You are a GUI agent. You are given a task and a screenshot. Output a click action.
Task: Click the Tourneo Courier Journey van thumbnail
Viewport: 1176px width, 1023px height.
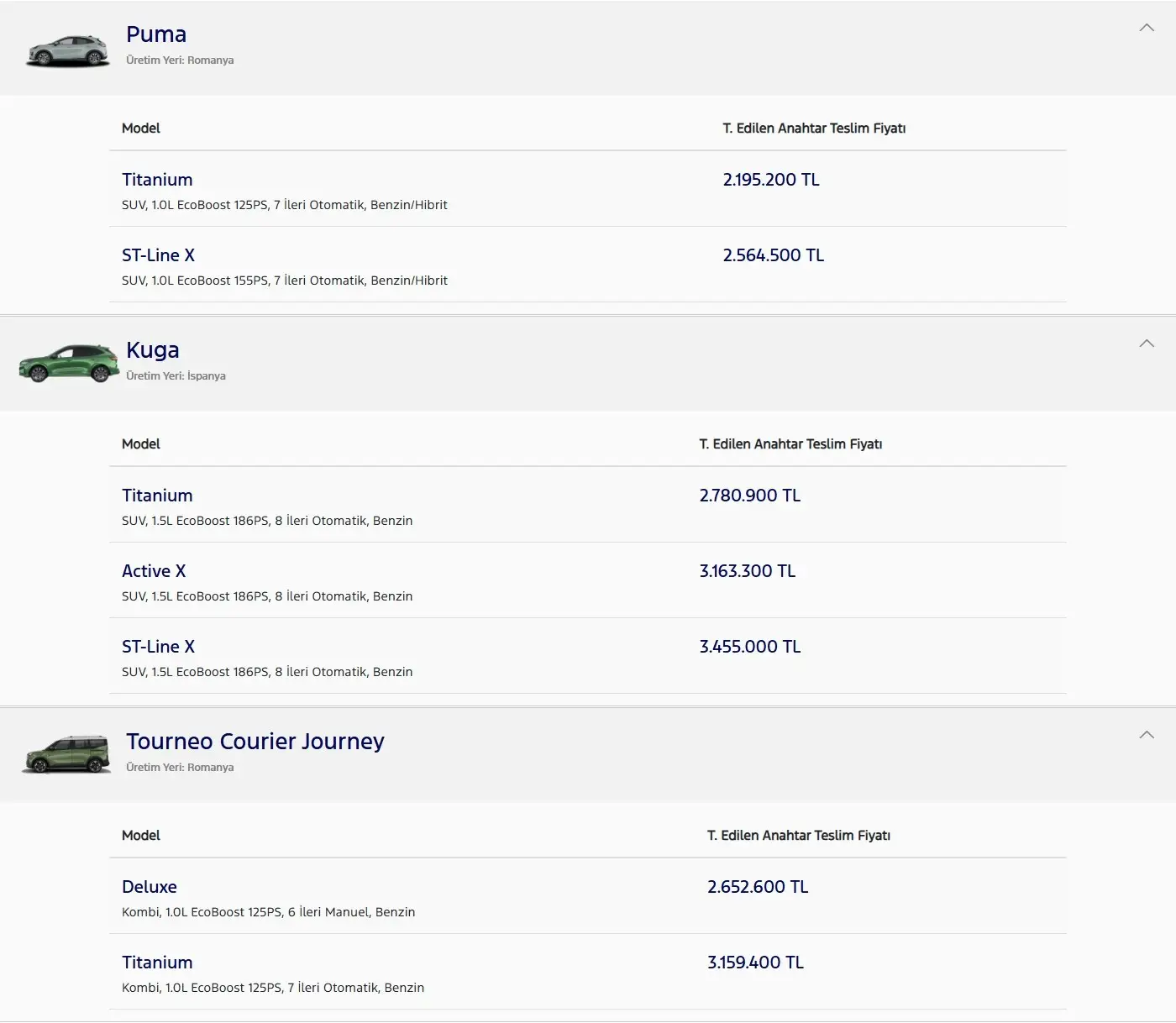(x=66, y=754)
